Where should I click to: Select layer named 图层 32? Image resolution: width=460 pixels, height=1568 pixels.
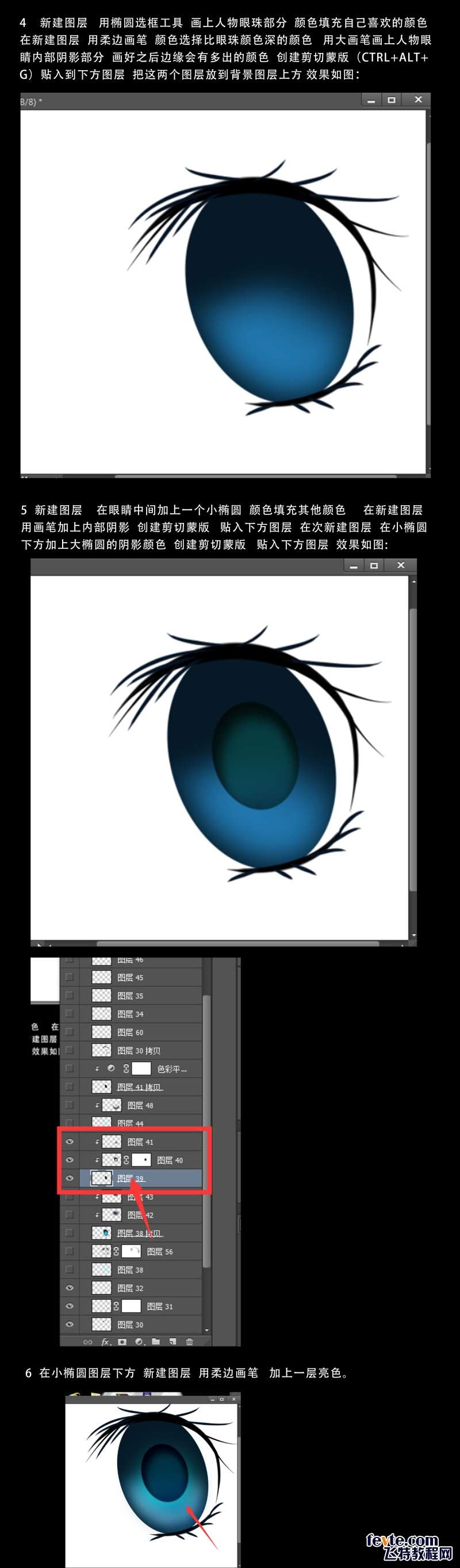click(130, 1288)
